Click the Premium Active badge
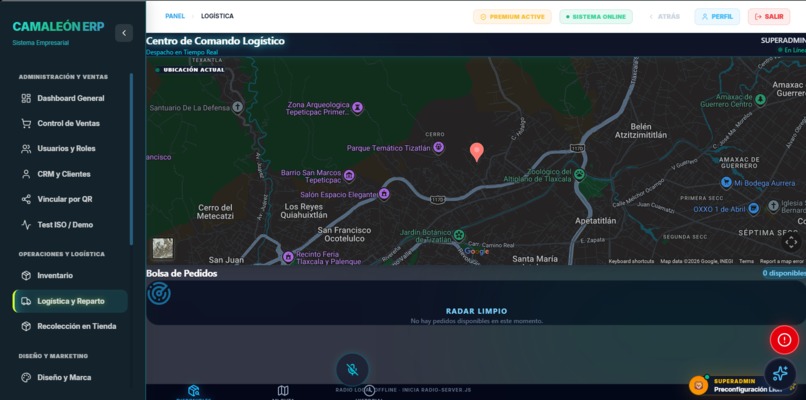This screenshot has height=400, width=806. (x=512, y=16)
